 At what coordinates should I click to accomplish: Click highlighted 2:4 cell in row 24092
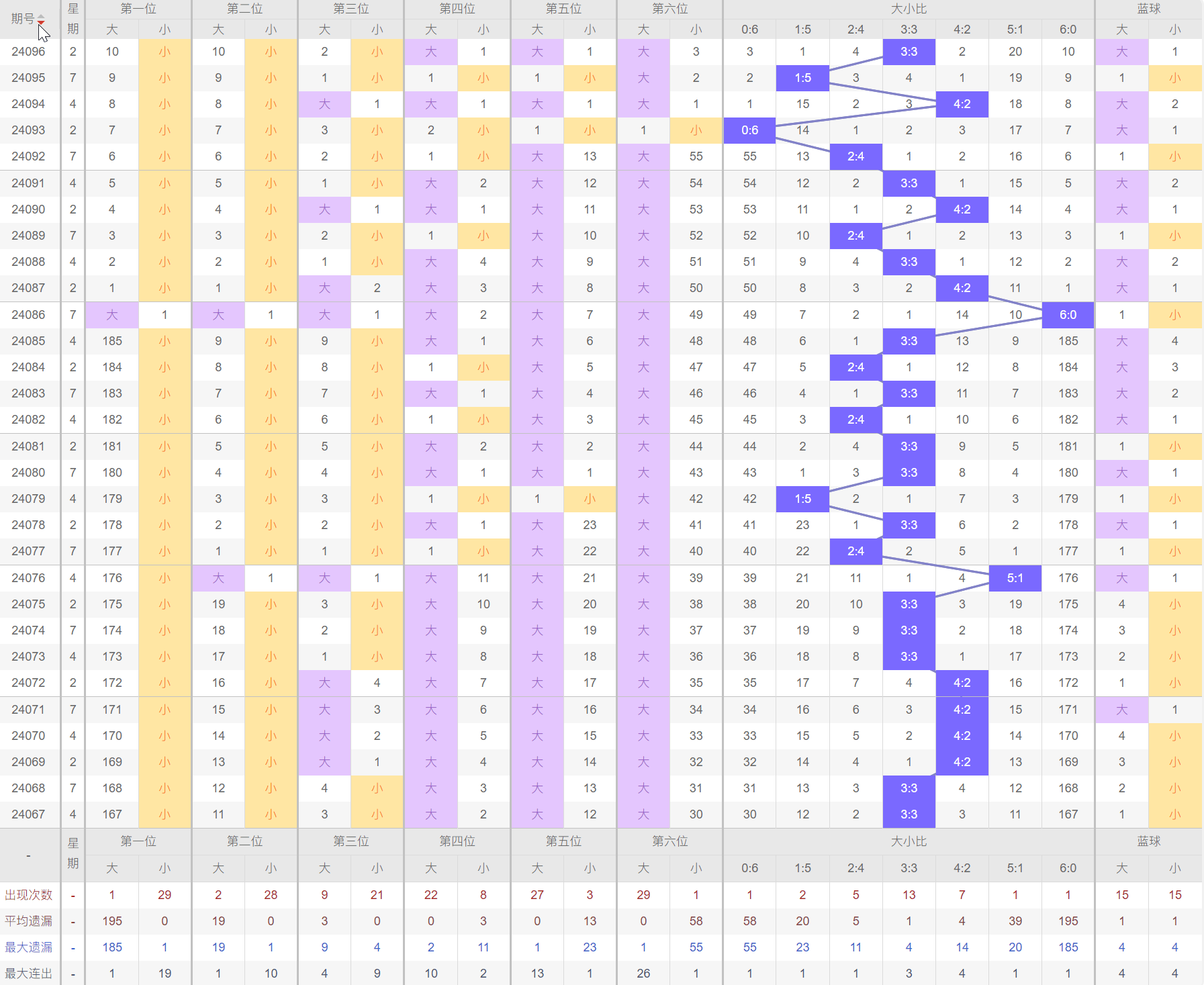(855, 156)
